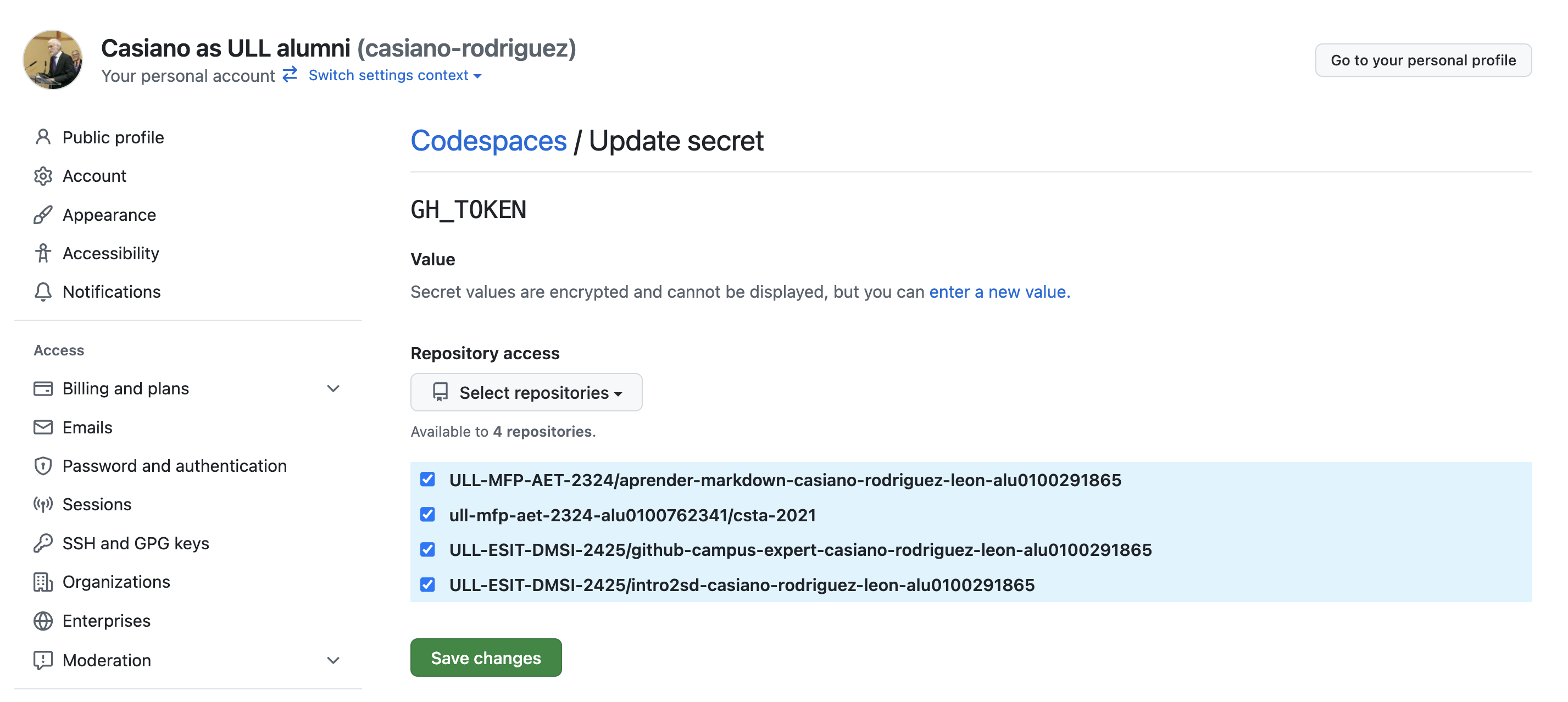
Task: Navigate to Public profile menu item
Action: click(x=113, y=137)
